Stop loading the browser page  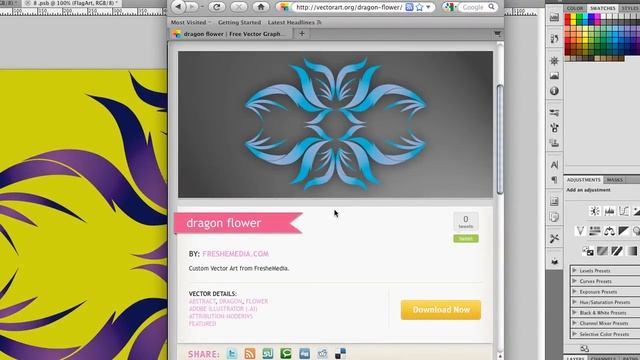tap(239, 7)
